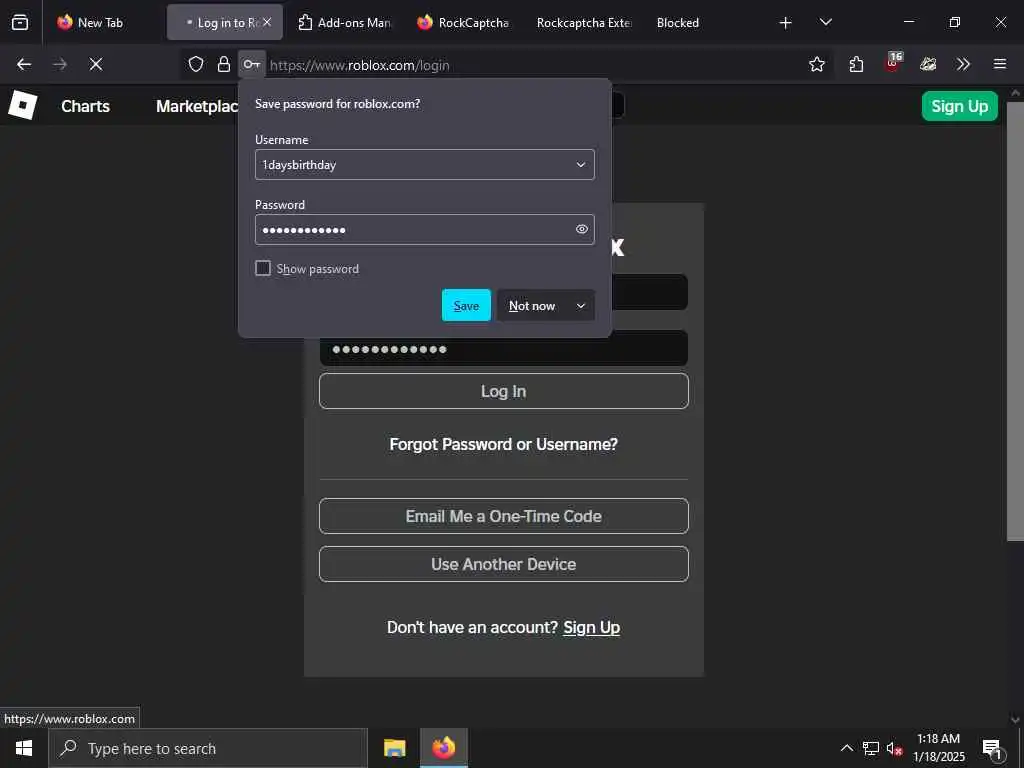Image resolution: width=1024 pixels, height=768 pixels.
Task: Click the Log In button
Action: pos(504,391)
